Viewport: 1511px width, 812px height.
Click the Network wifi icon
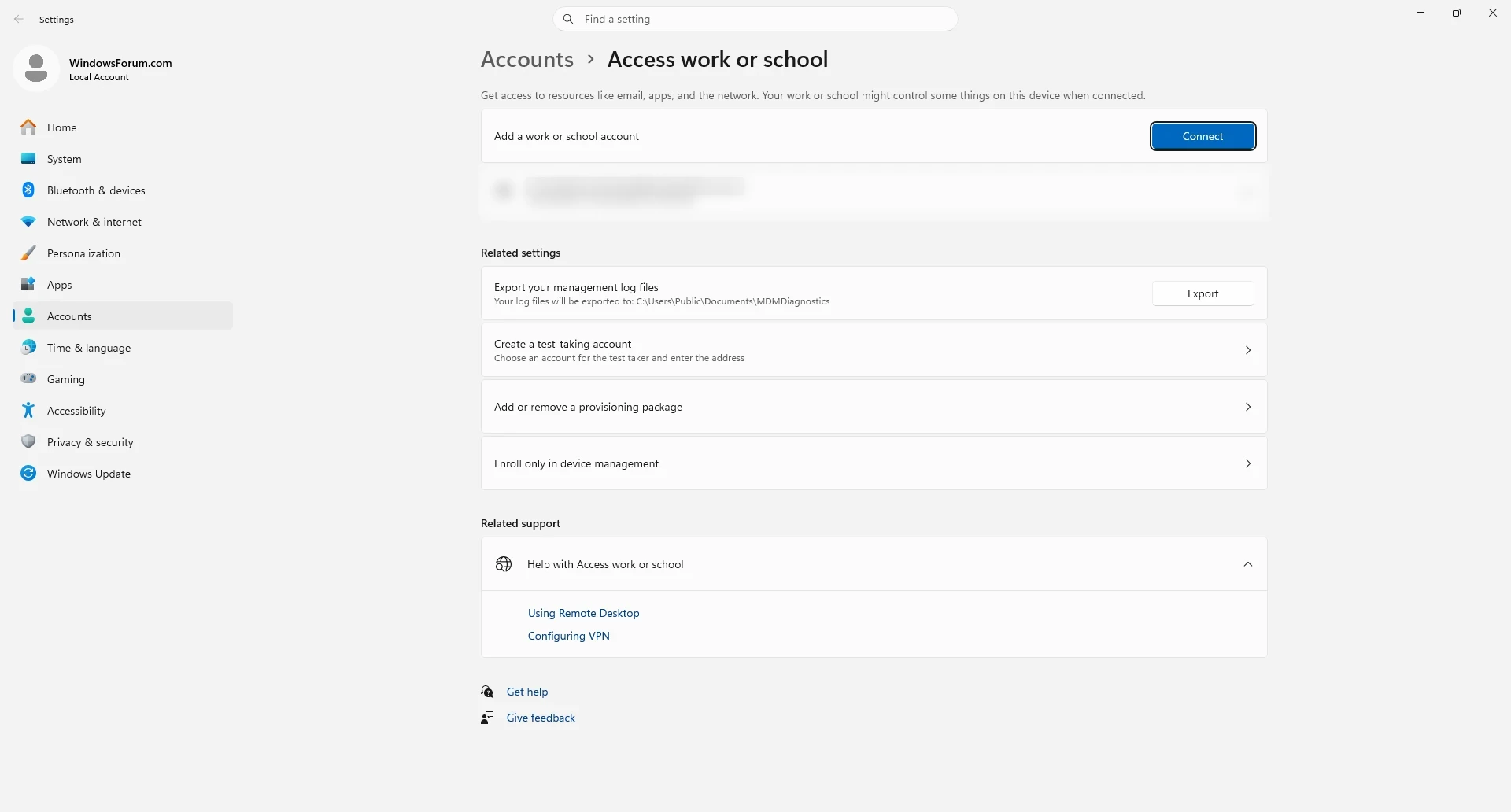point(28,222)
